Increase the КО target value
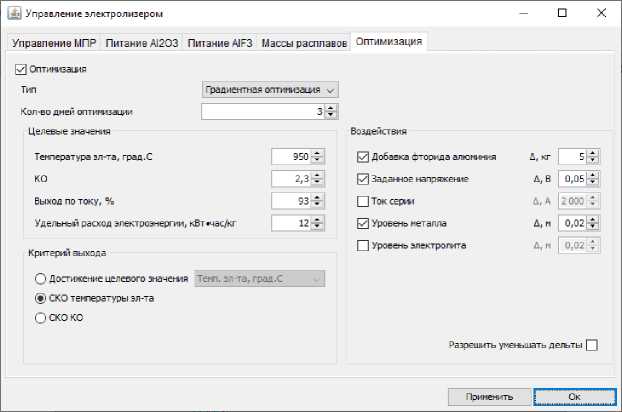Screen dimensions: 622x412 317,175
